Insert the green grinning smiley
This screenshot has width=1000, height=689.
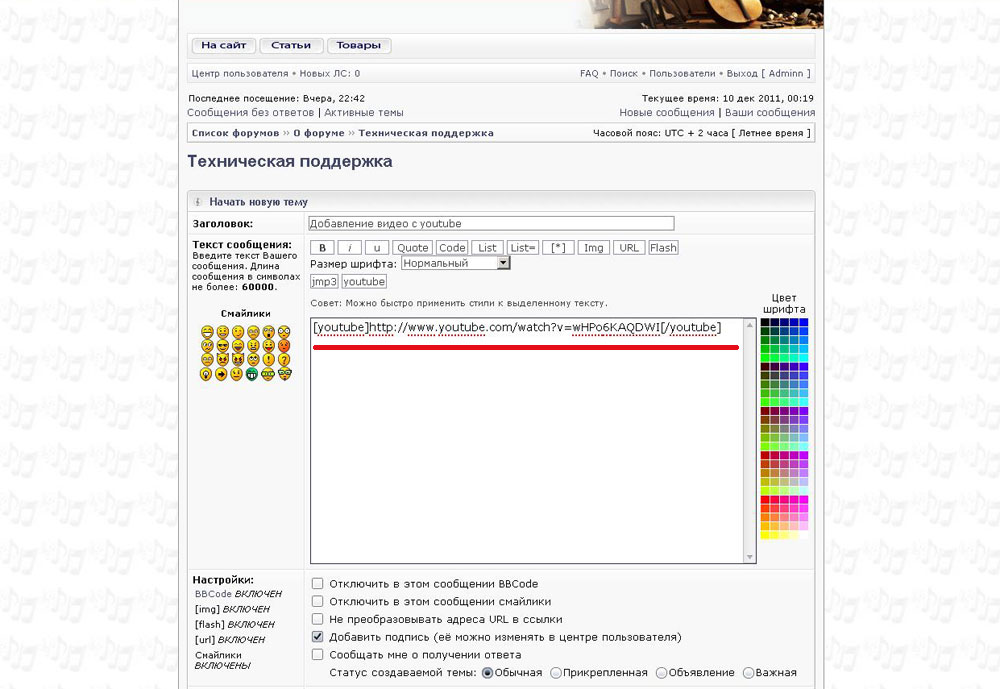(x=252, y=375)
